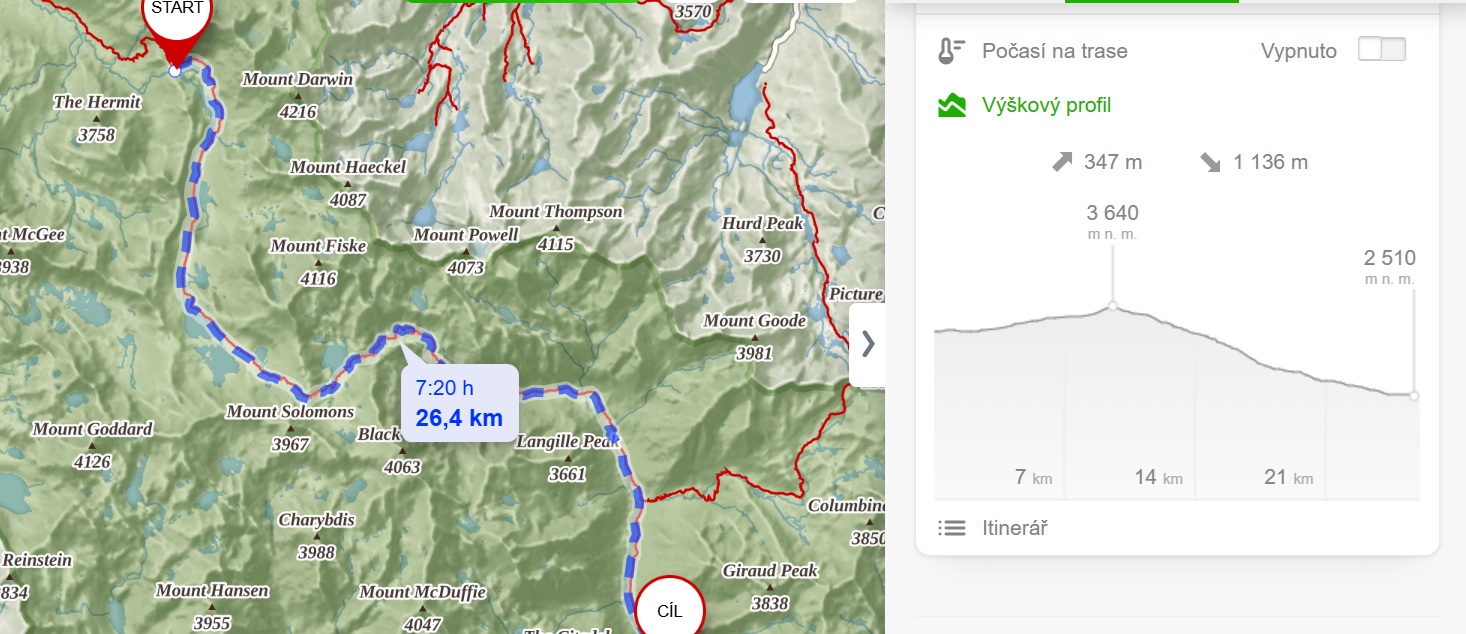Viewport: 1466px width, 634px height.
Task: Click the Mount Goddard label on the map
Action: coord(92,430)
